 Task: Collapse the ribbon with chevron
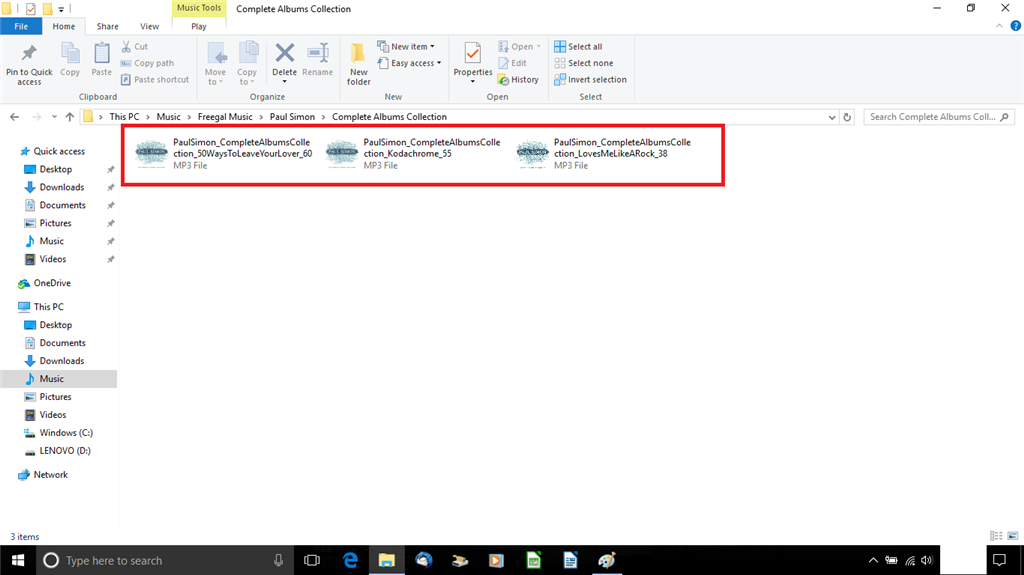point(999,26)
